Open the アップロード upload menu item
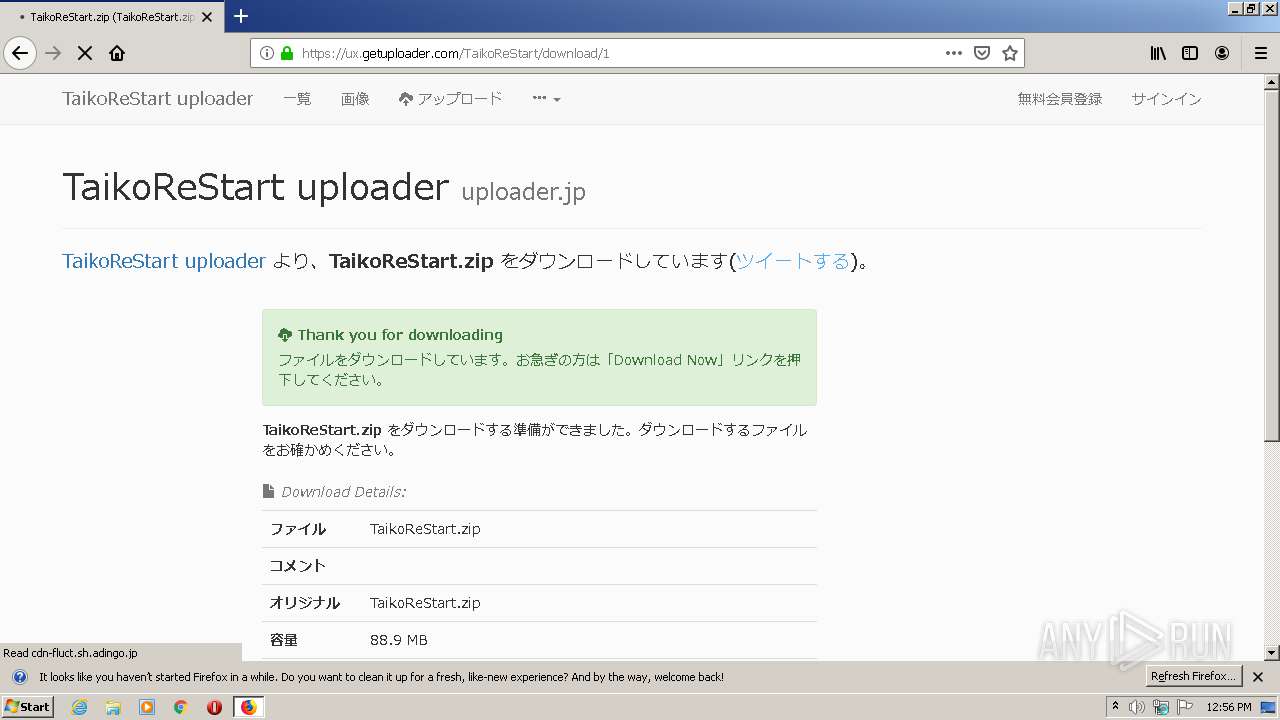 click(450, 98)
